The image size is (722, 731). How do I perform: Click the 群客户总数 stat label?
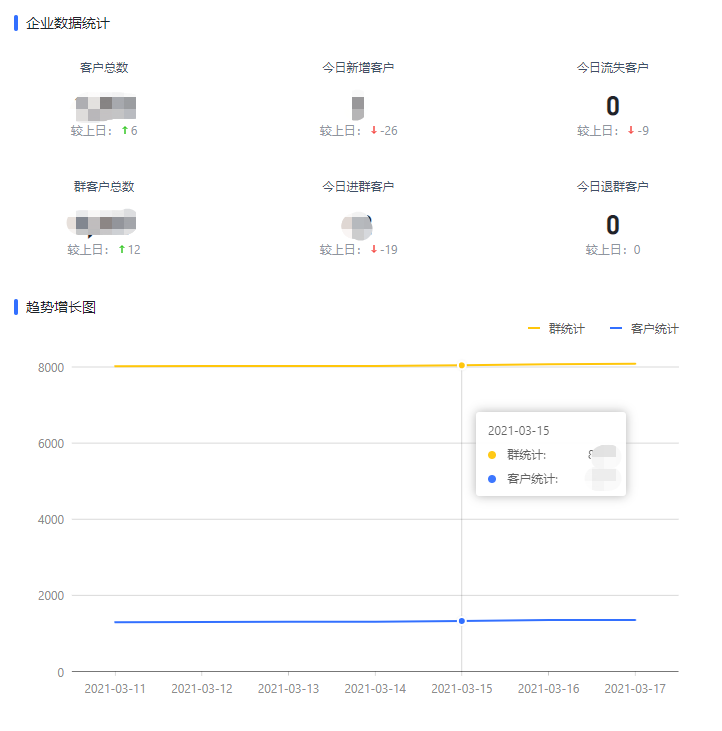click(104, 186)
